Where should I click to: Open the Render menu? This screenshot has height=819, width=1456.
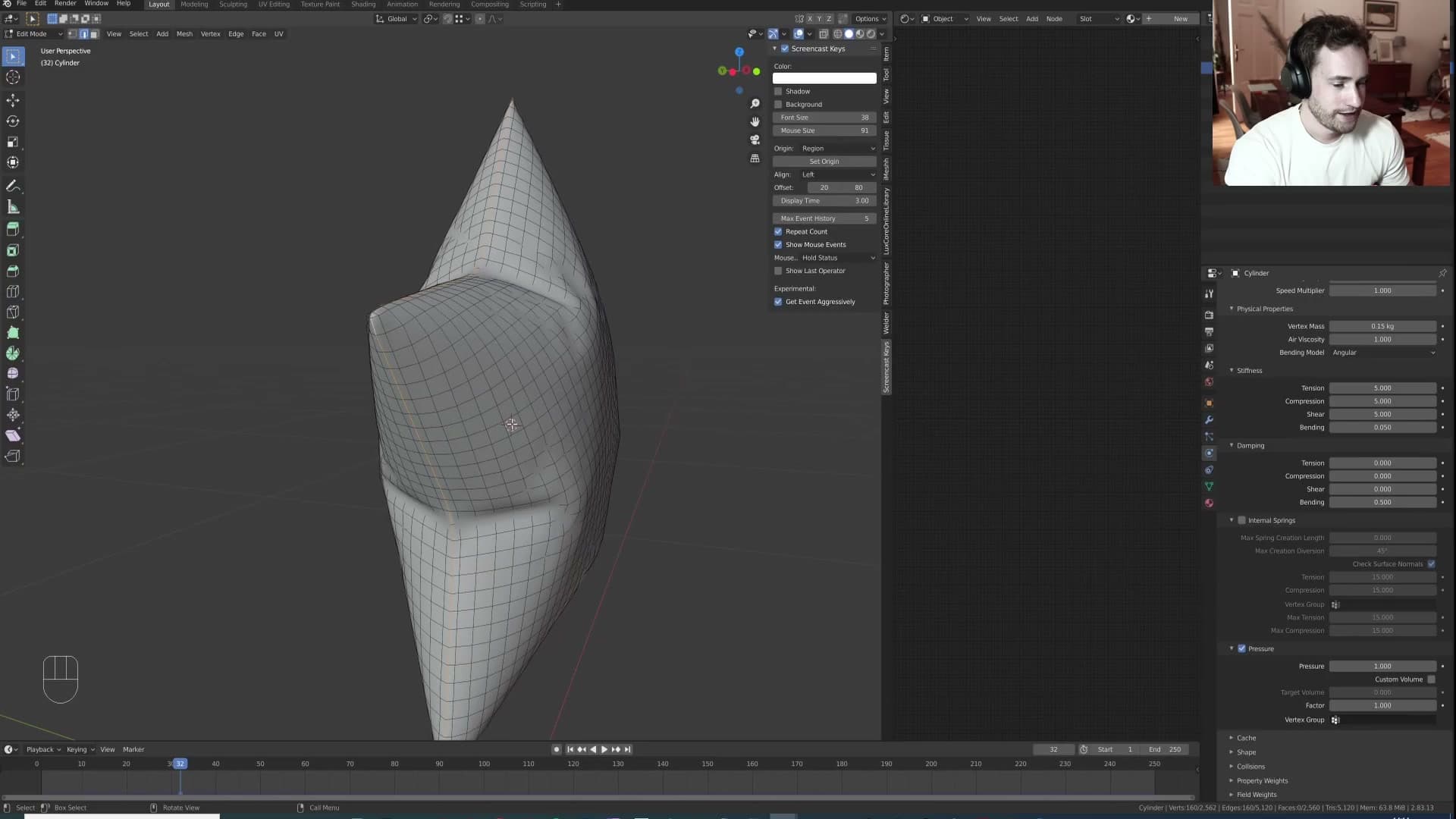[x=65, y=4]
